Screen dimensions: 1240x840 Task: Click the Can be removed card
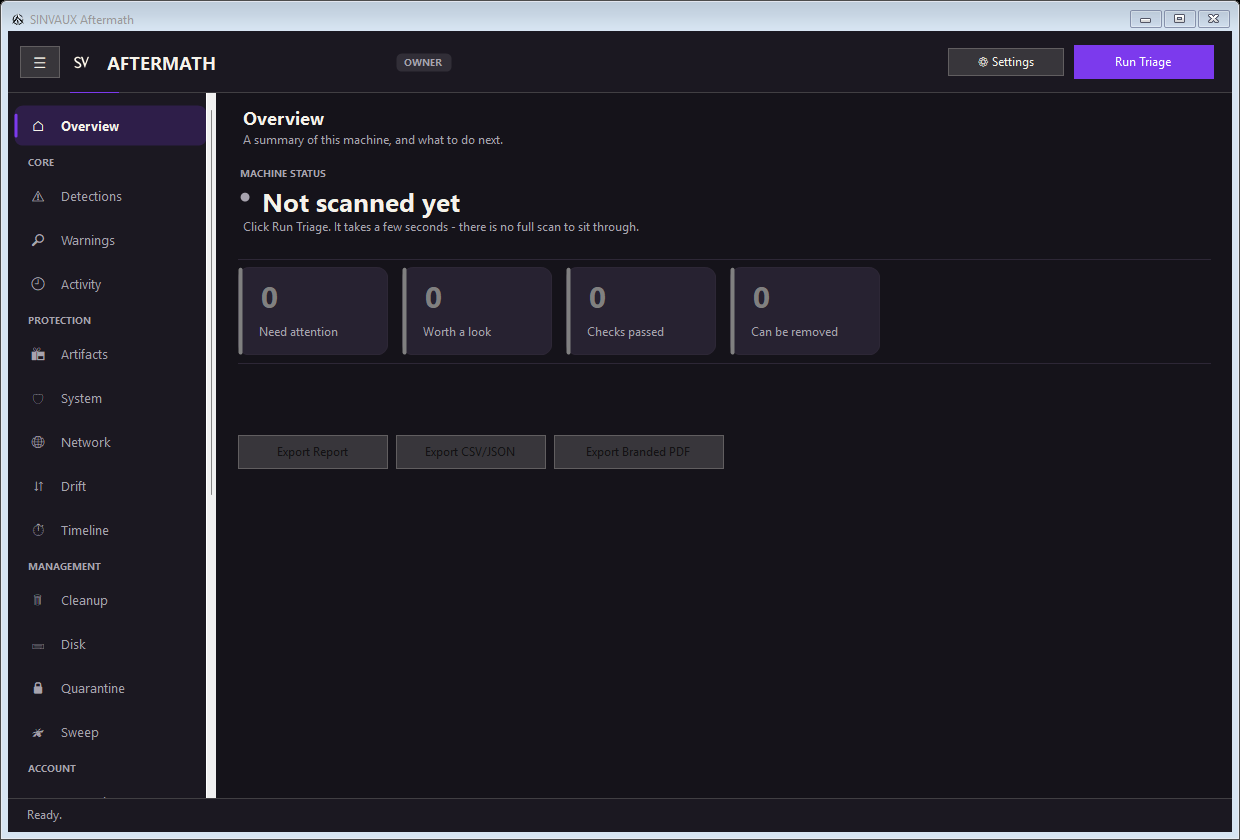click(805, 311)
